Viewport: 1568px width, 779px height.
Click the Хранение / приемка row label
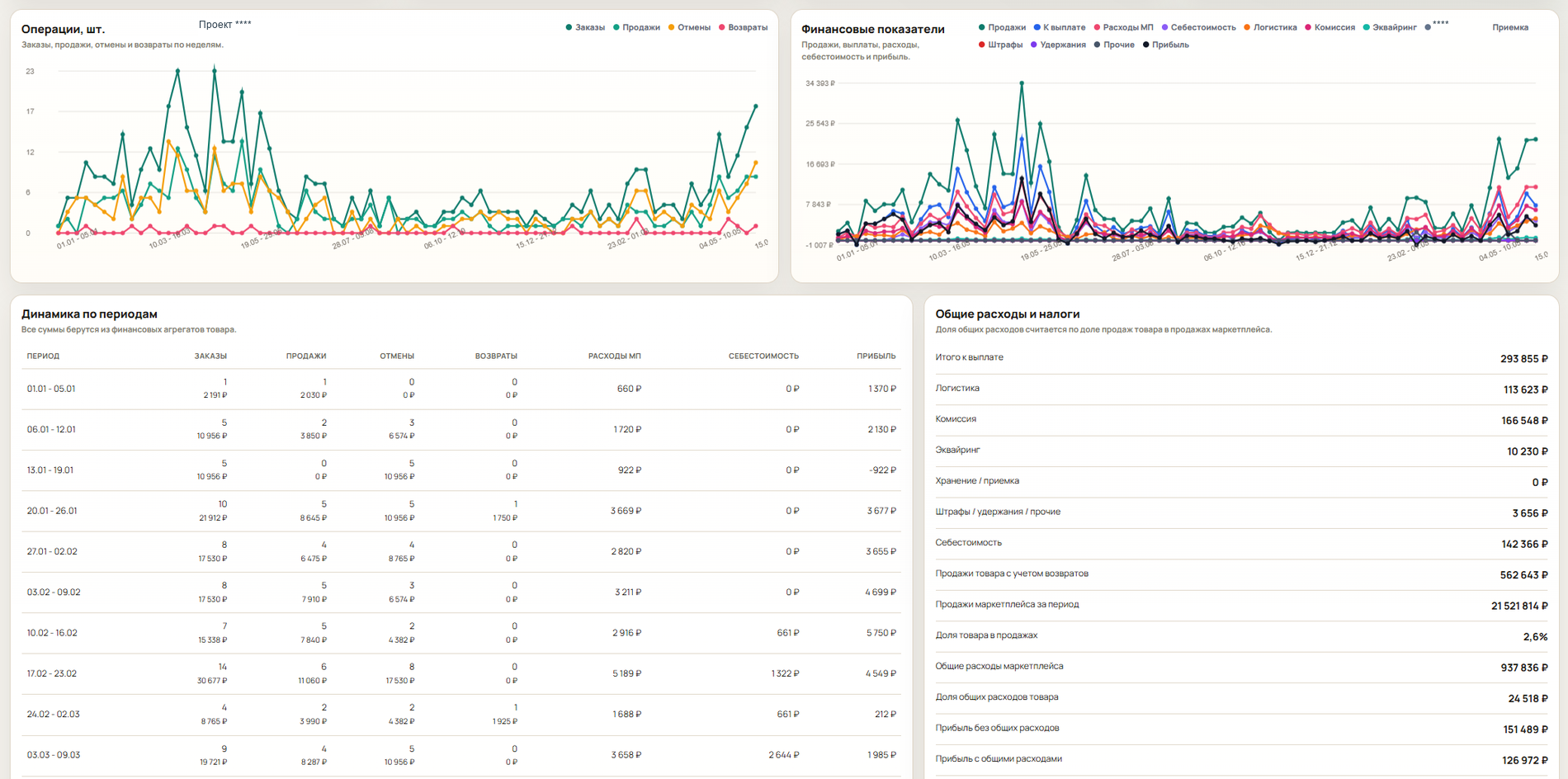pos(977,481)
